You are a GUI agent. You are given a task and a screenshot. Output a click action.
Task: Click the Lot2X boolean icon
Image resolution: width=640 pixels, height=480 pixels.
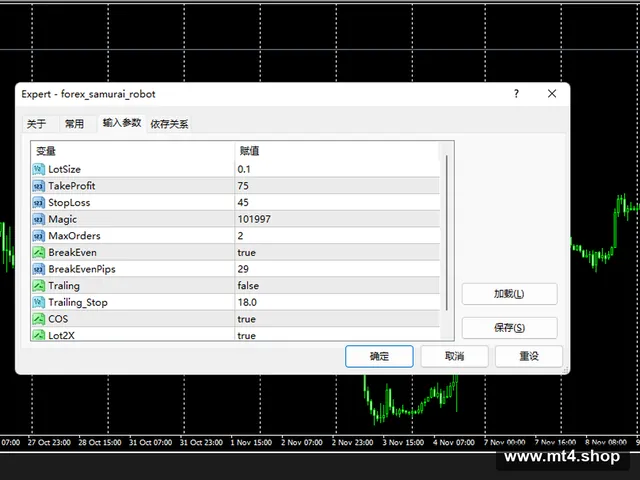(38, 335)
